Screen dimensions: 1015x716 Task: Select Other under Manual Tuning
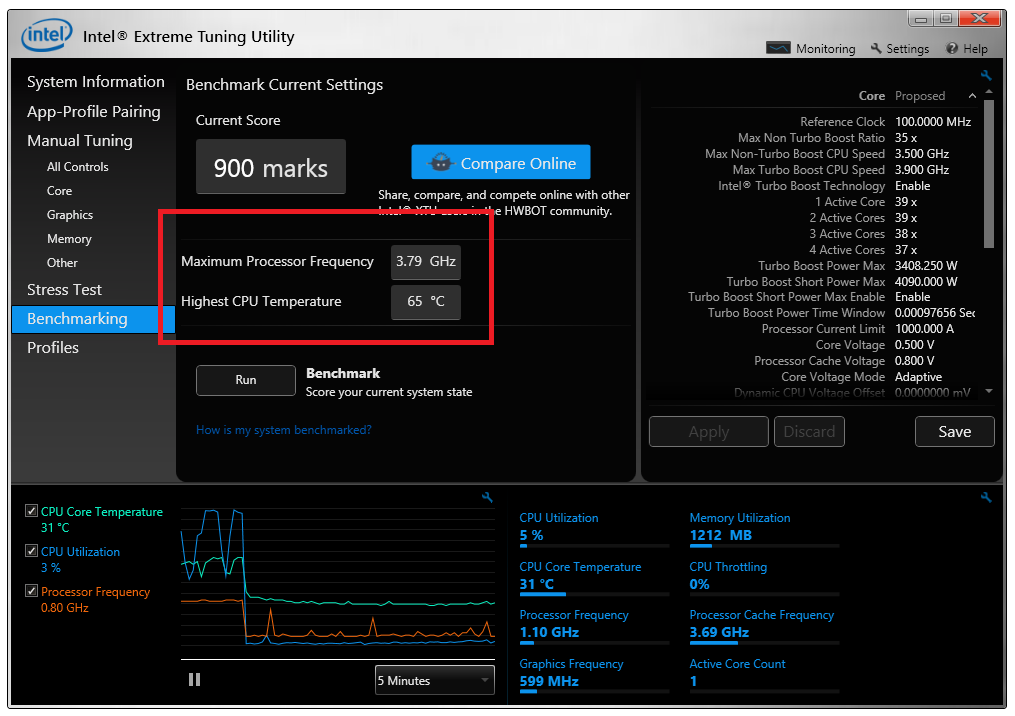tap(62, 263)
